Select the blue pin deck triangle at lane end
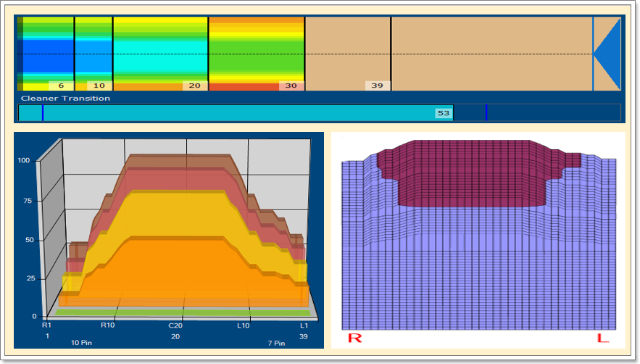The height and width of the screenshot is (364, 640). pos(607,54)
